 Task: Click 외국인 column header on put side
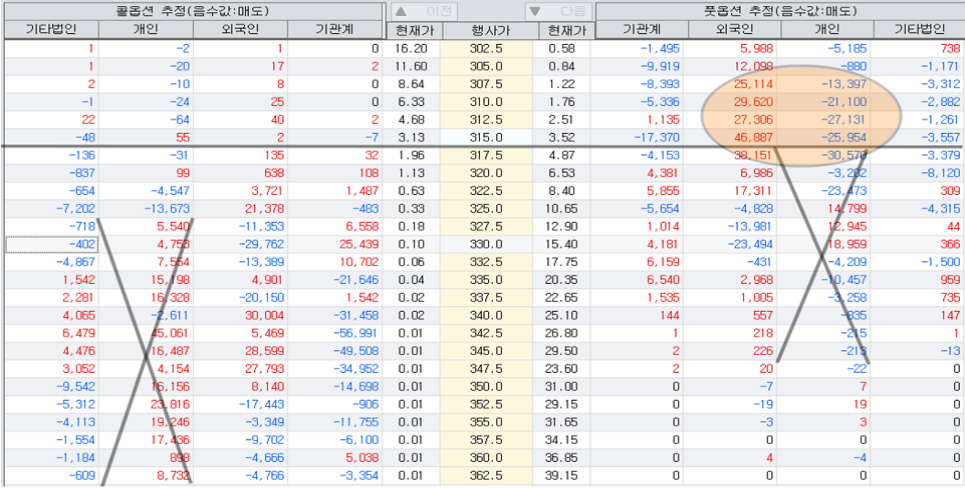coord(734,30)
